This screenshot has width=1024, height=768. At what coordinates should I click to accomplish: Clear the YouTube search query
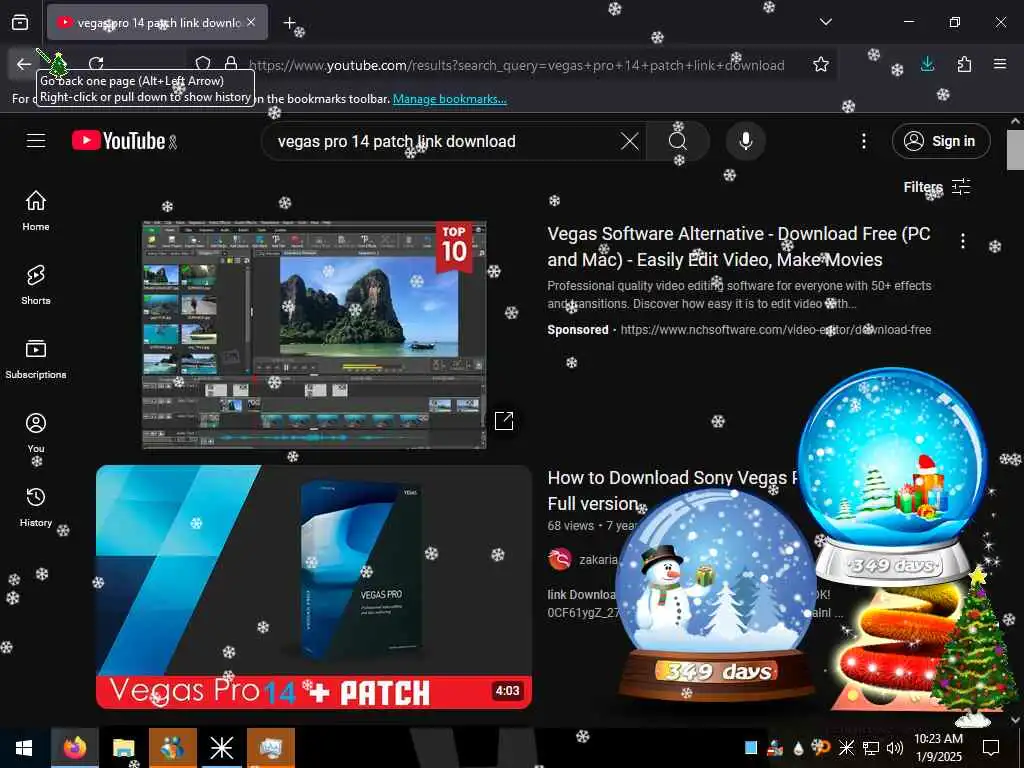[x=630, y=141]
